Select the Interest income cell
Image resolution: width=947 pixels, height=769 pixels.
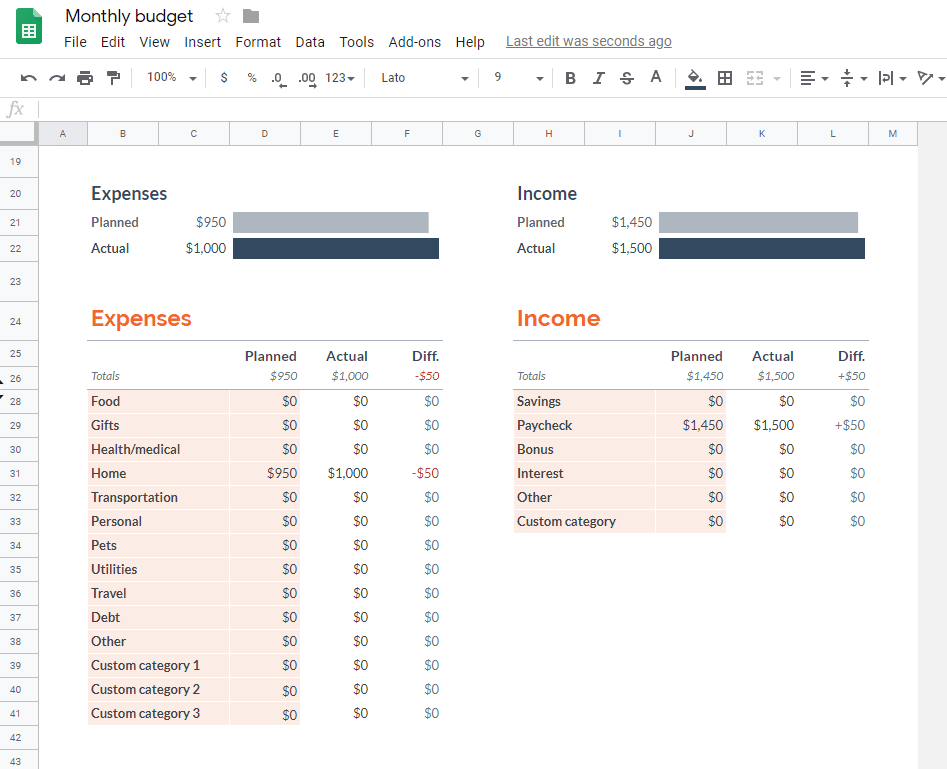tap(584, 473)
